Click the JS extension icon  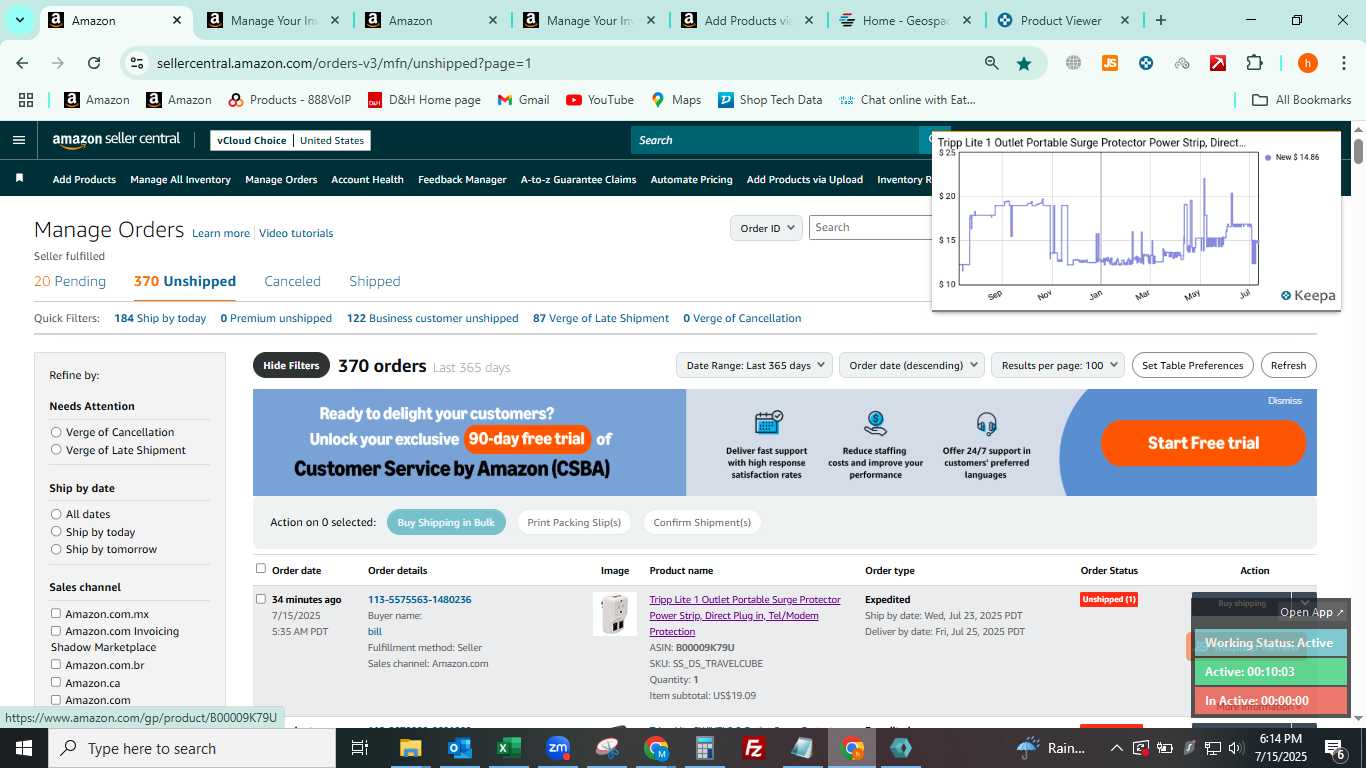point(1109,63)
